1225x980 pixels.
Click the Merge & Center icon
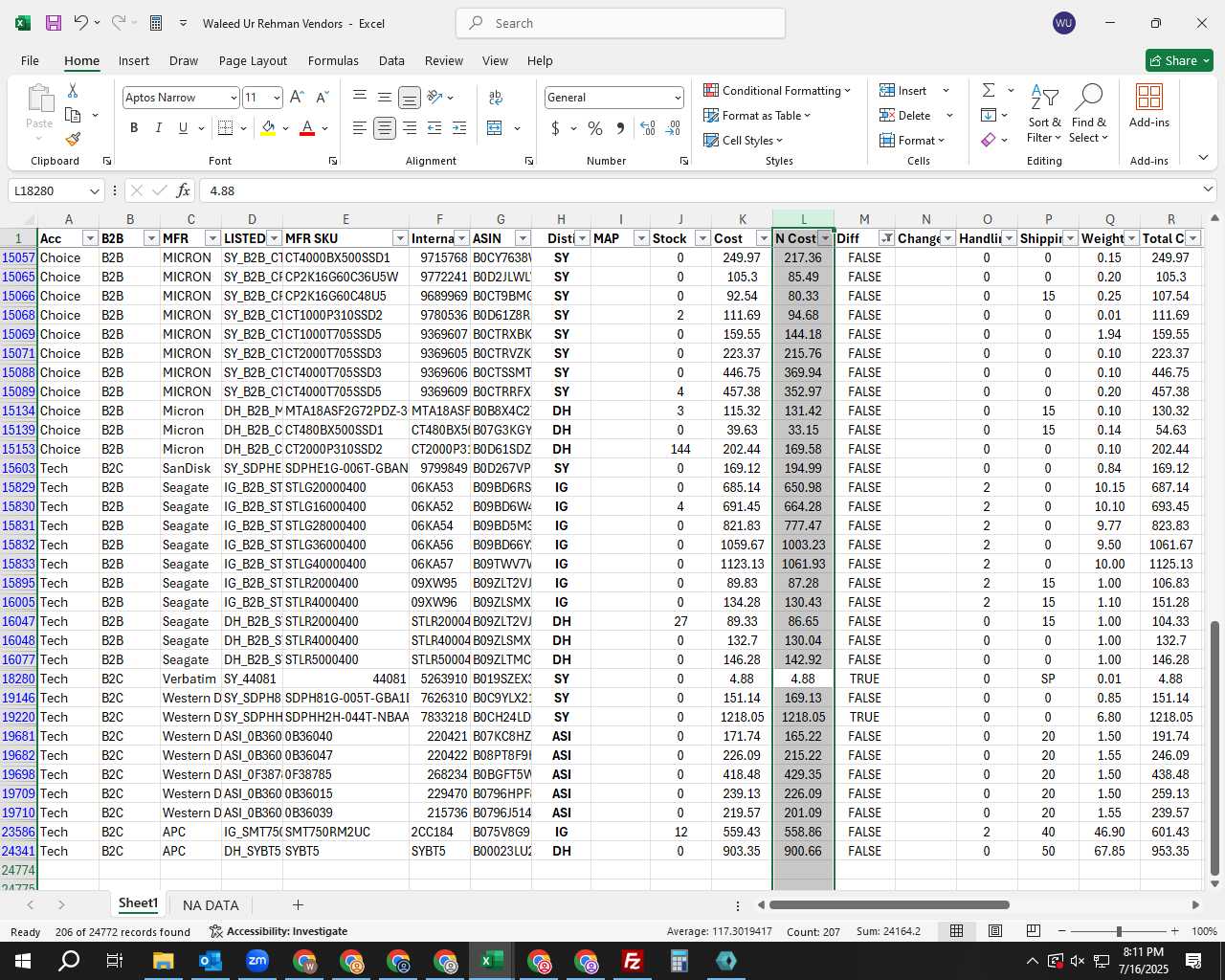[x=495, y=128]
